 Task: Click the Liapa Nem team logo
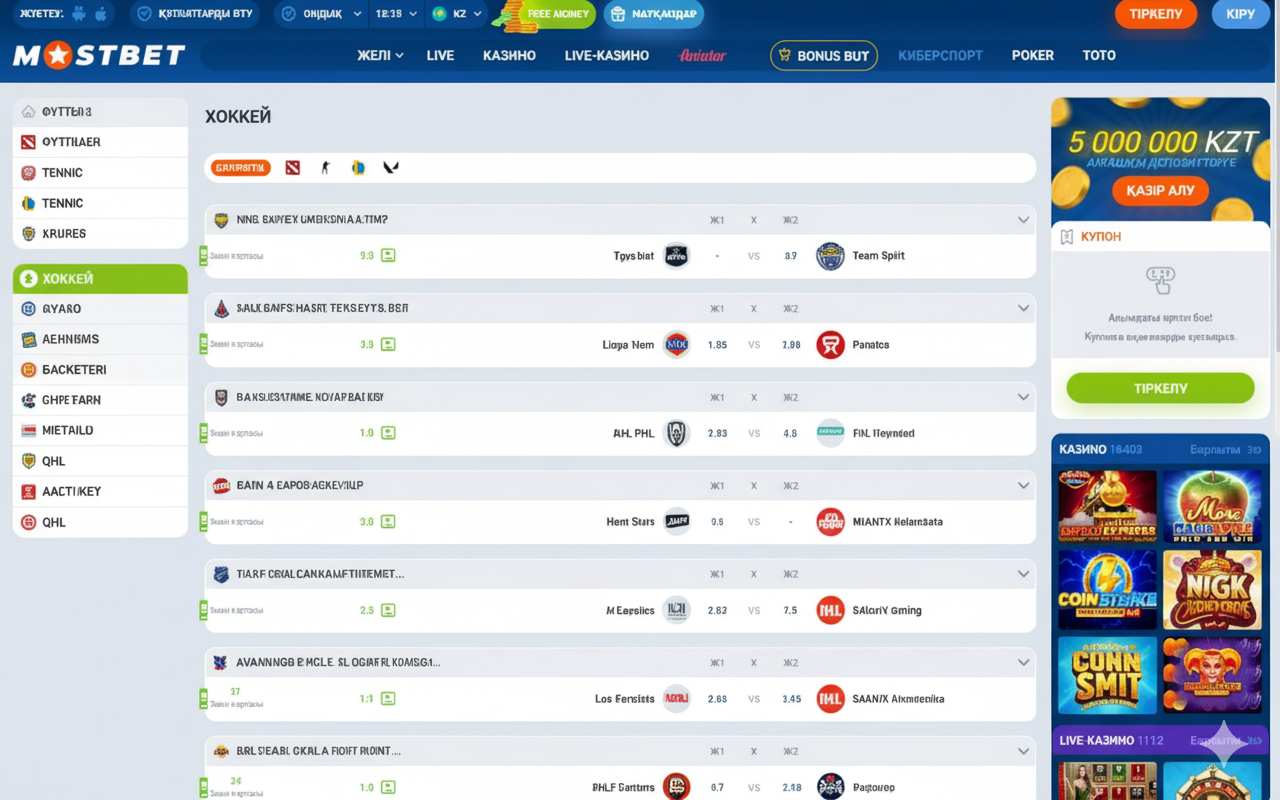[x=677, y=345]
